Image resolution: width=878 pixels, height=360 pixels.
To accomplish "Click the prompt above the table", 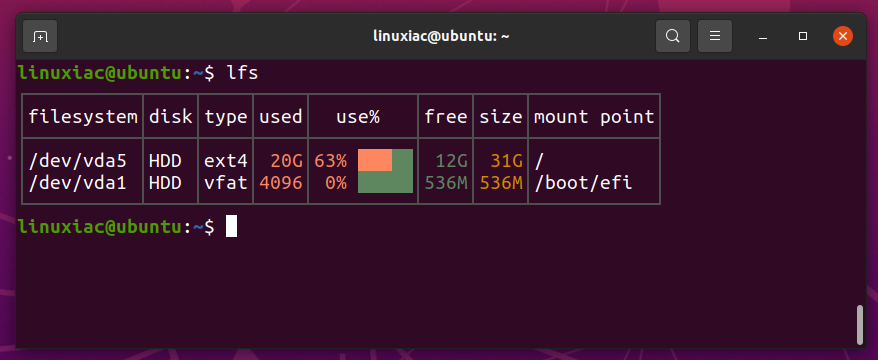I will point(116,73).
